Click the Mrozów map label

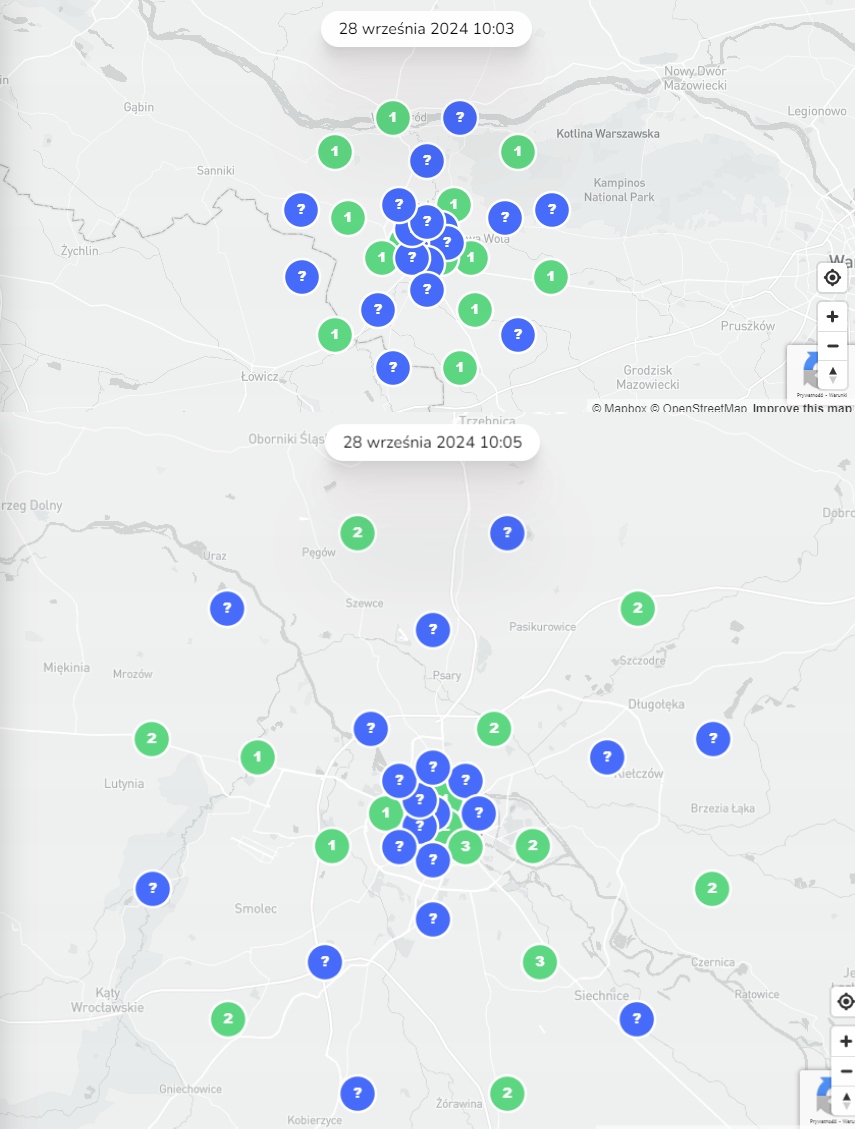pos(133,674)
